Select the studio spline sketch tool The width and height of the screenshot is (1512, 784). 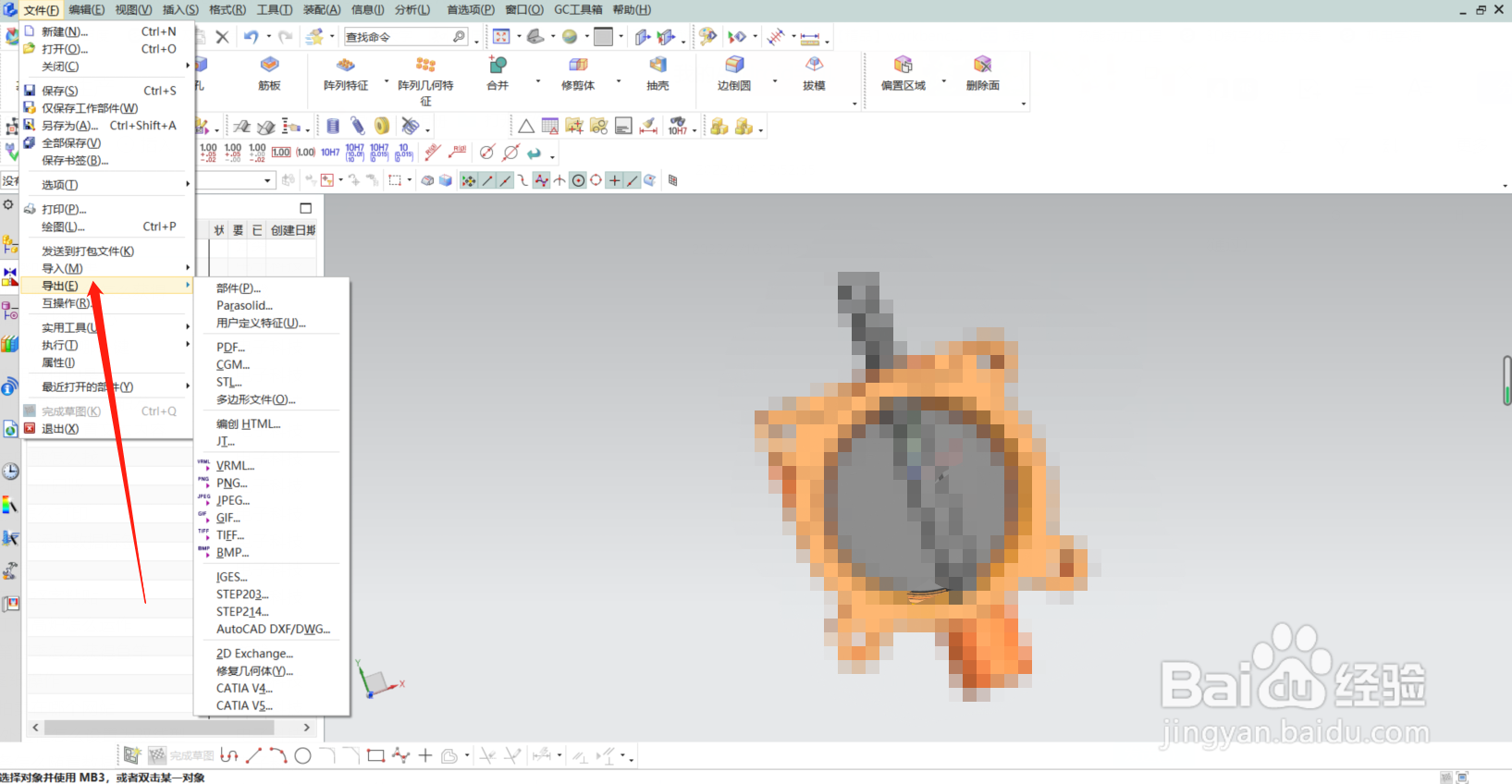coord(400,755)
